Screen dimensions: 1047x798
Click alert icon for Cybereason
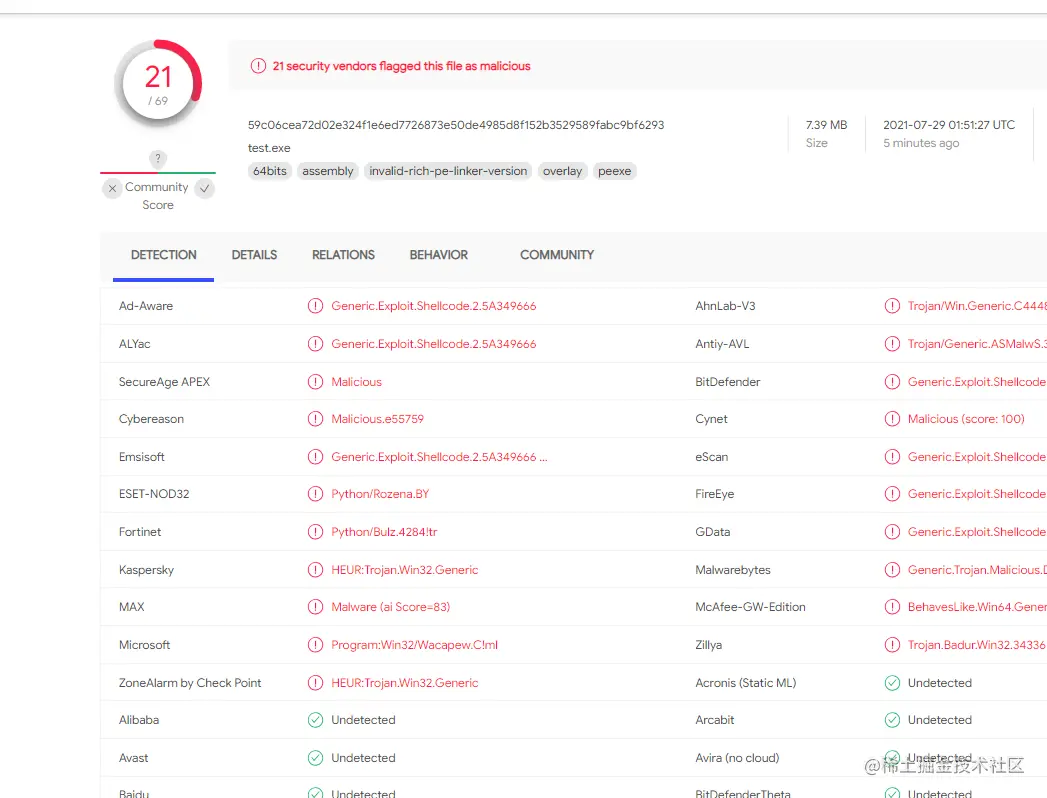(x=315, y=419)
